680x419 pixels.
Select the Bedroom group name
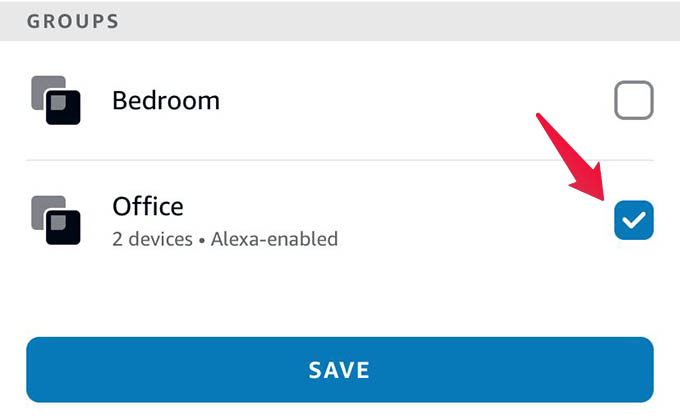coord(166,101)
